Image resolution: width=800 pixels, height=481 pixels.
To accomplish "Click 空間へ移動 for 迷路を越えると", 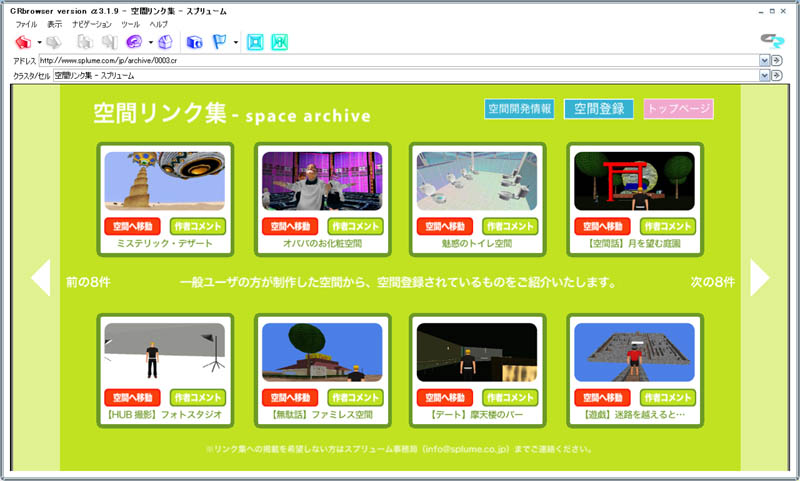I will click(x=603, y=398).
